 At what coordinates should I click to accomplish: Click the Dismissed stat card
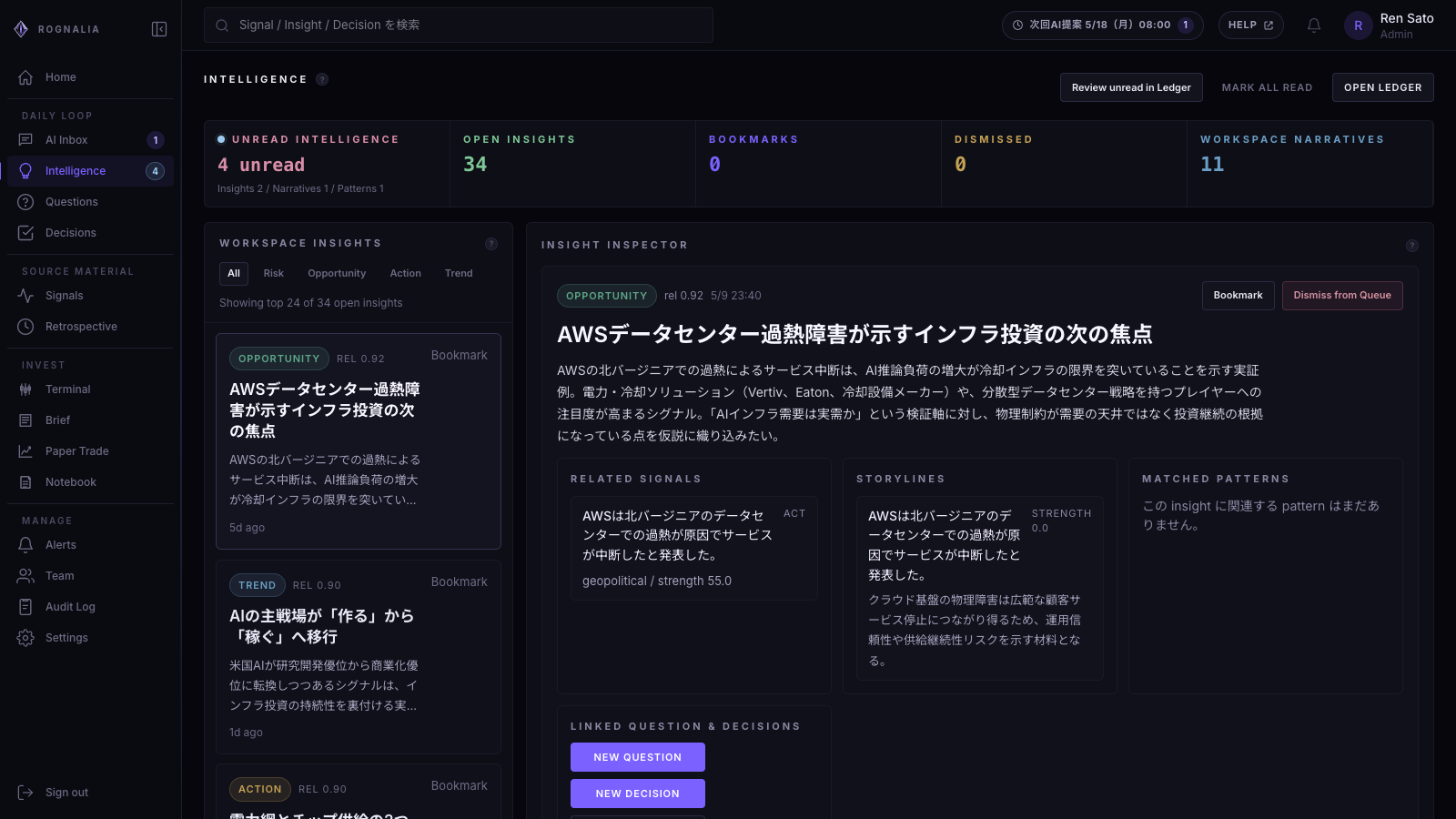click(1065, 164)
